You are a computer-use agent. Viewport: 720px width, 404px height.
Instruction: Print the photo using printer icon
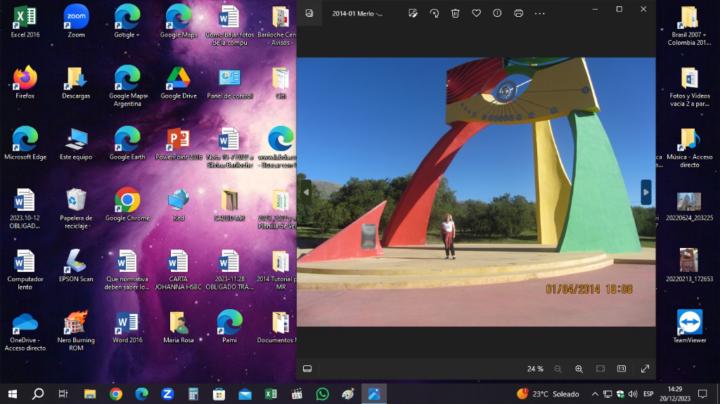518,13
